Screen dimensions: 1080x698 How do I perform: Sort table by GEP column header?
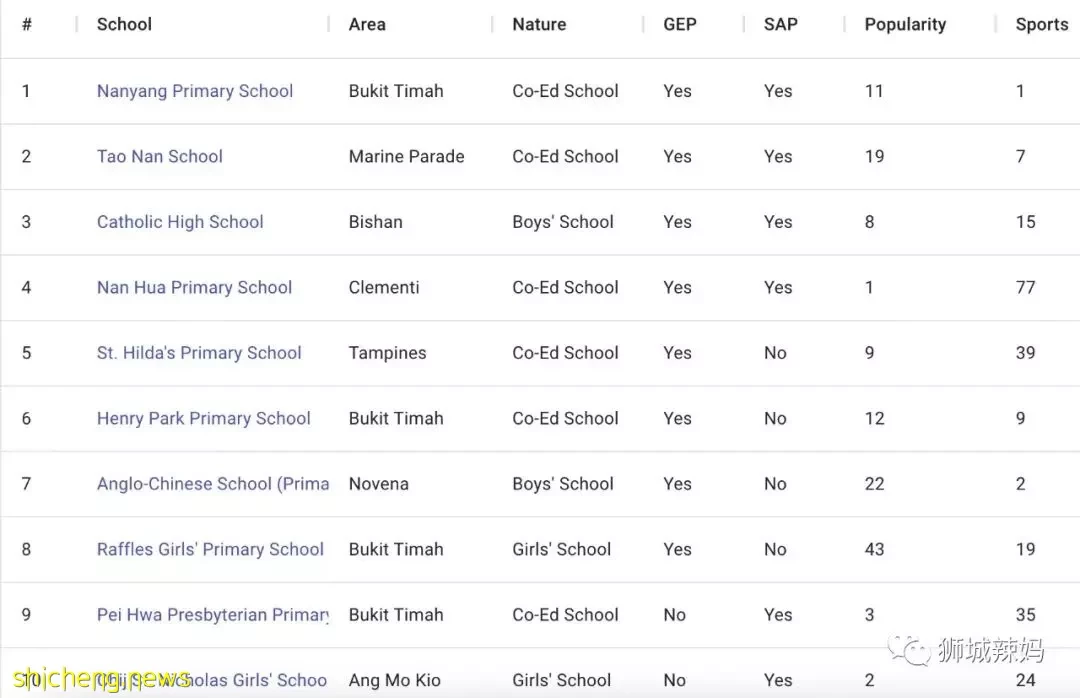tap(680, 24)
